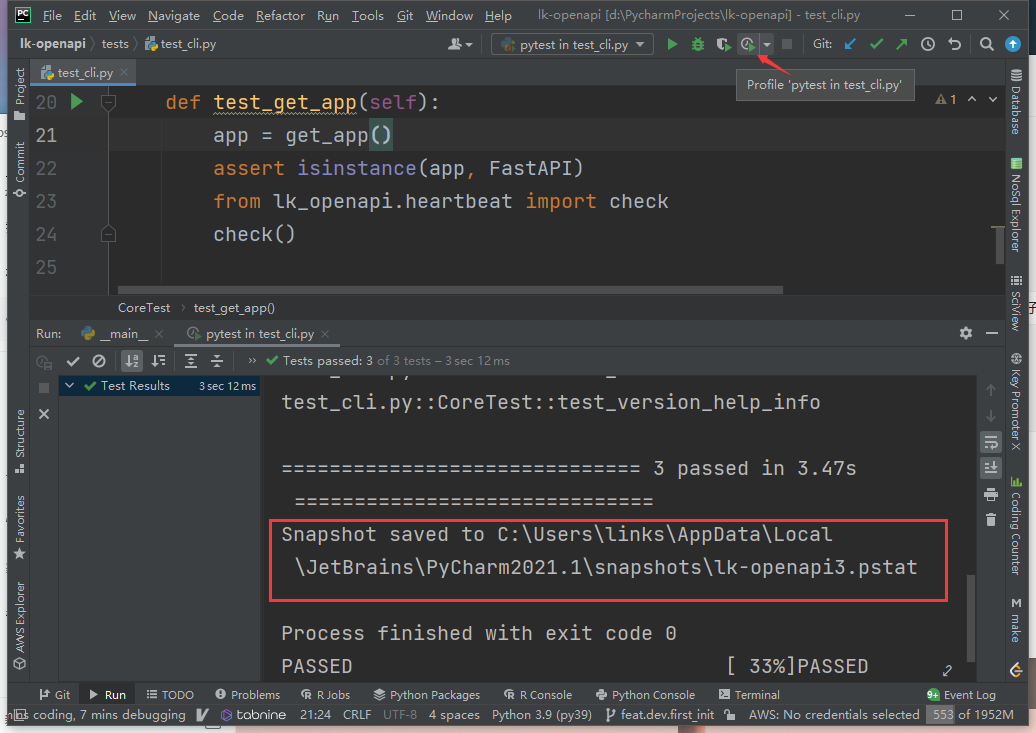Toggle show ignored tests icon

(98, 361)
